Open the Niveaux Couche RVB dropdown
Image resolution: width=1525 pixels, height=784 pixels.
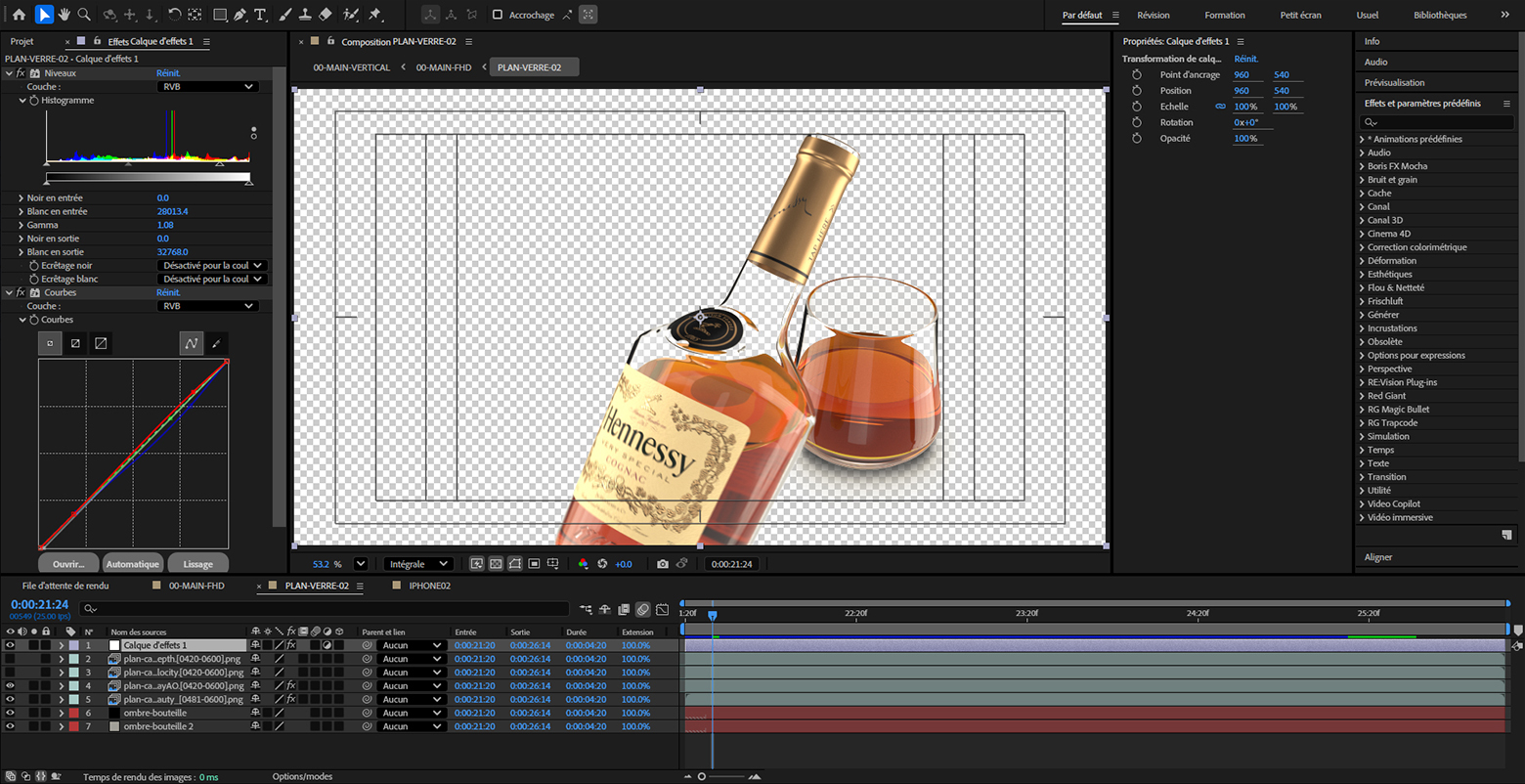(207, 87)
